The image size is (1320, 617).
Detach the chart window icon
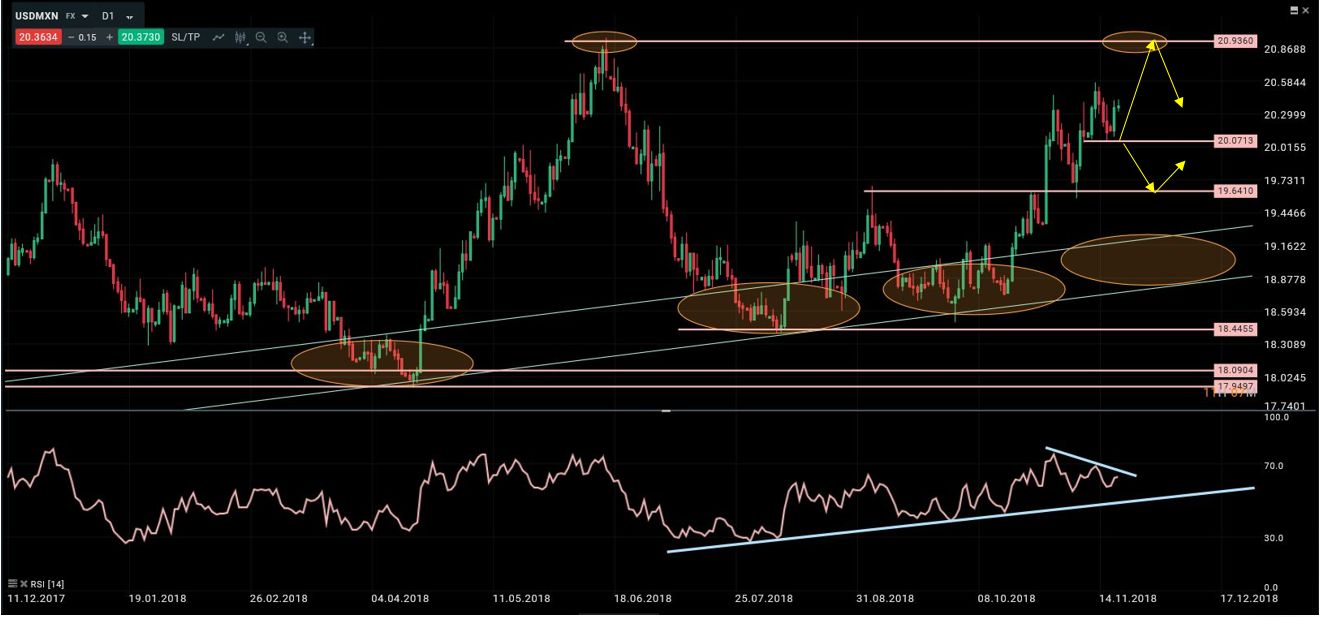[x=1294, y=10]
